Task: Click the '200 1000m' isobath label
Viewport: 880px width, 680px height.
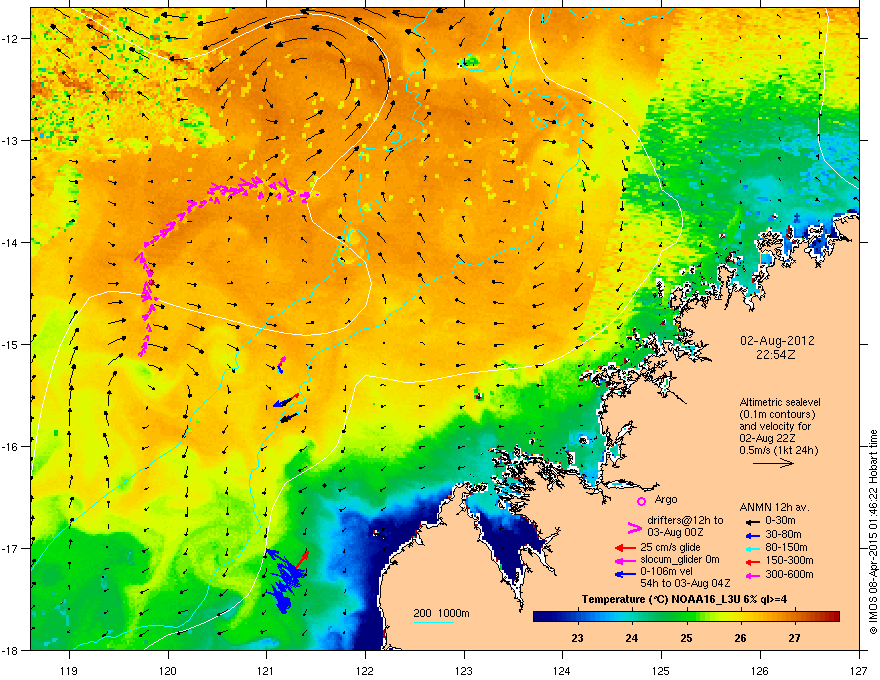Action: point(441,613)
